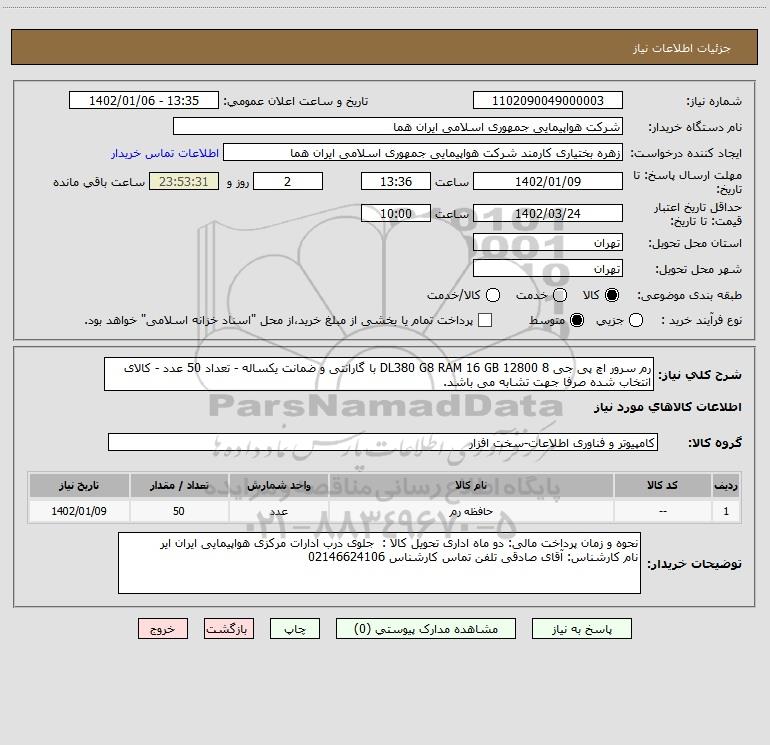Click the نام دستگاه خریدار field

pyautogui.click(x=397, y=127)
